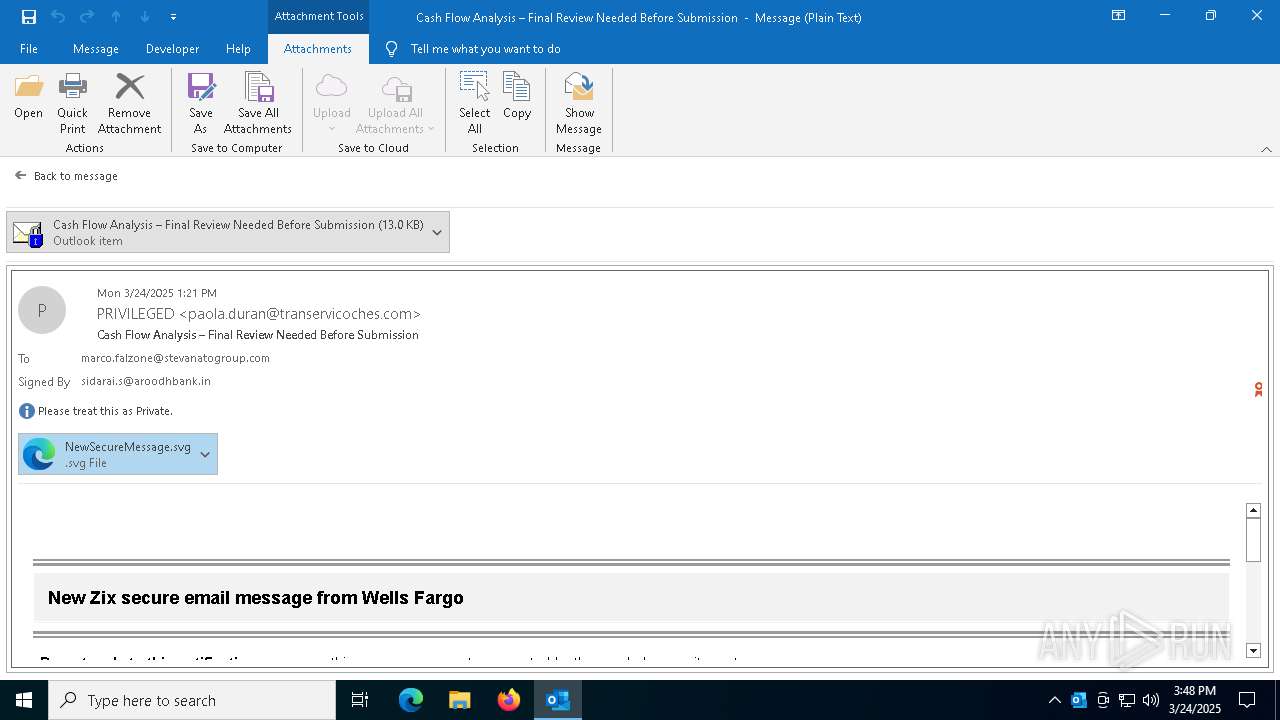Click Quick Print in the ribbon
Viewport: 1280px width, 720px height.
(x=72, y=104)
